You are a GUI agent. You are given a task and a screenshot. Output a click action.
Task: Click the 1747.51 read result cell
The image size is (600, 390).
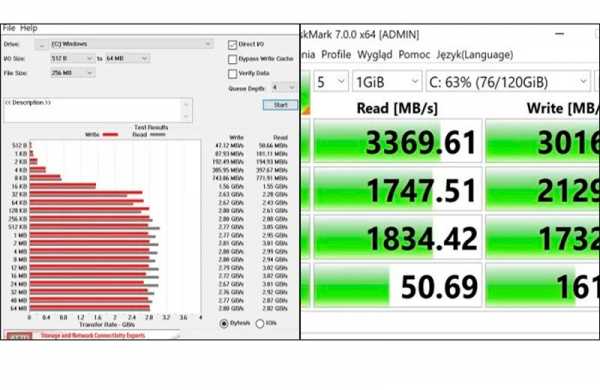398,189
